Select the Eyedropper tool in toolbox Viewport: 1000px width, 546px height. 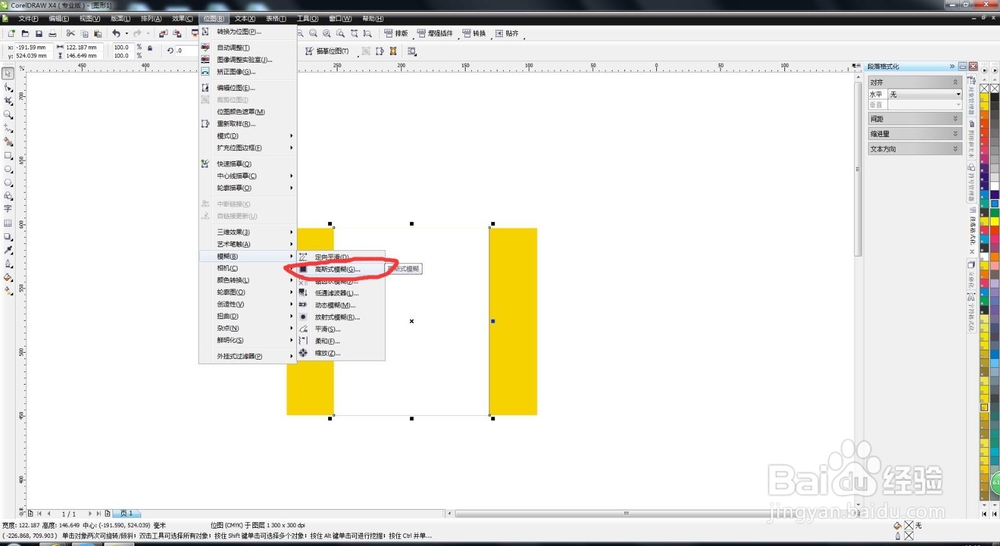(x=8, y=250)
